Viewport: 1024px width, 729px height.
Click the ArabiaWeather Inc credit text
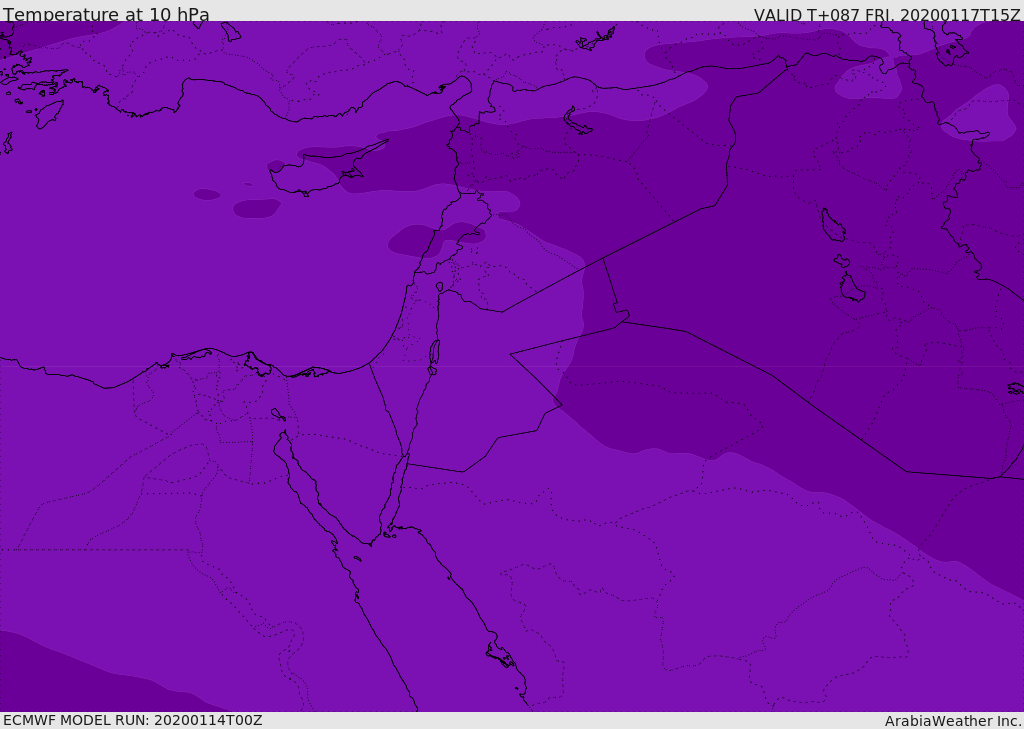pos(952,721)
